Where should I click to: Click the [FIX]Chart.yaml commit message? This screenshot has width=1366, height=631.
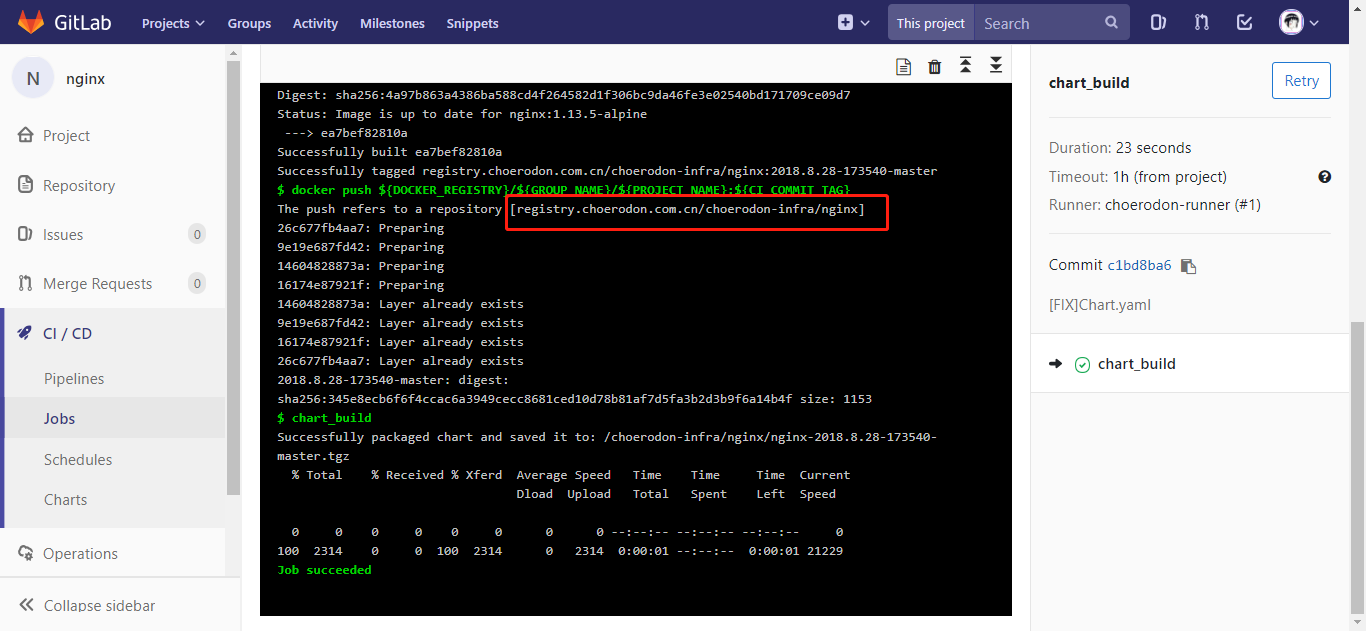pos(1100,305)
